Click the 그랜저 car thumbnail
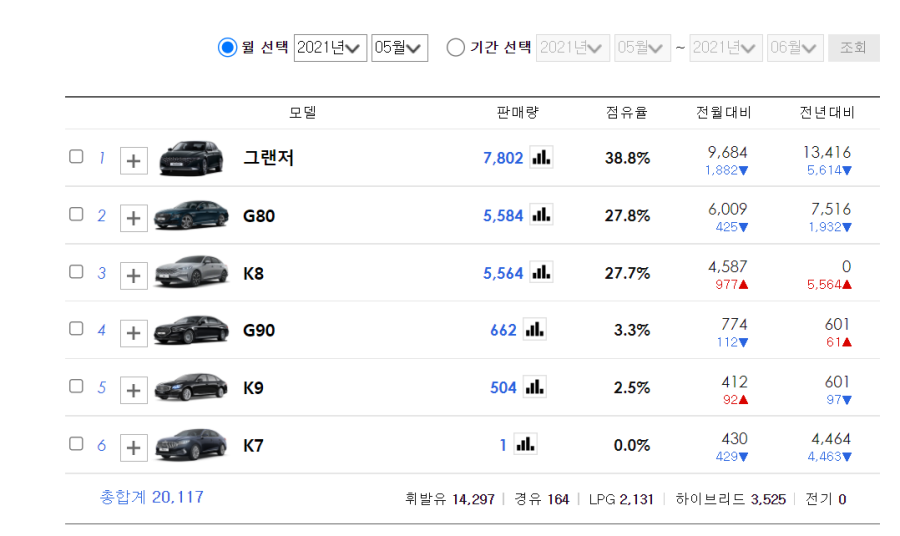Image resolution: width=900 pixels, height=536 pixels. point(191,158)
